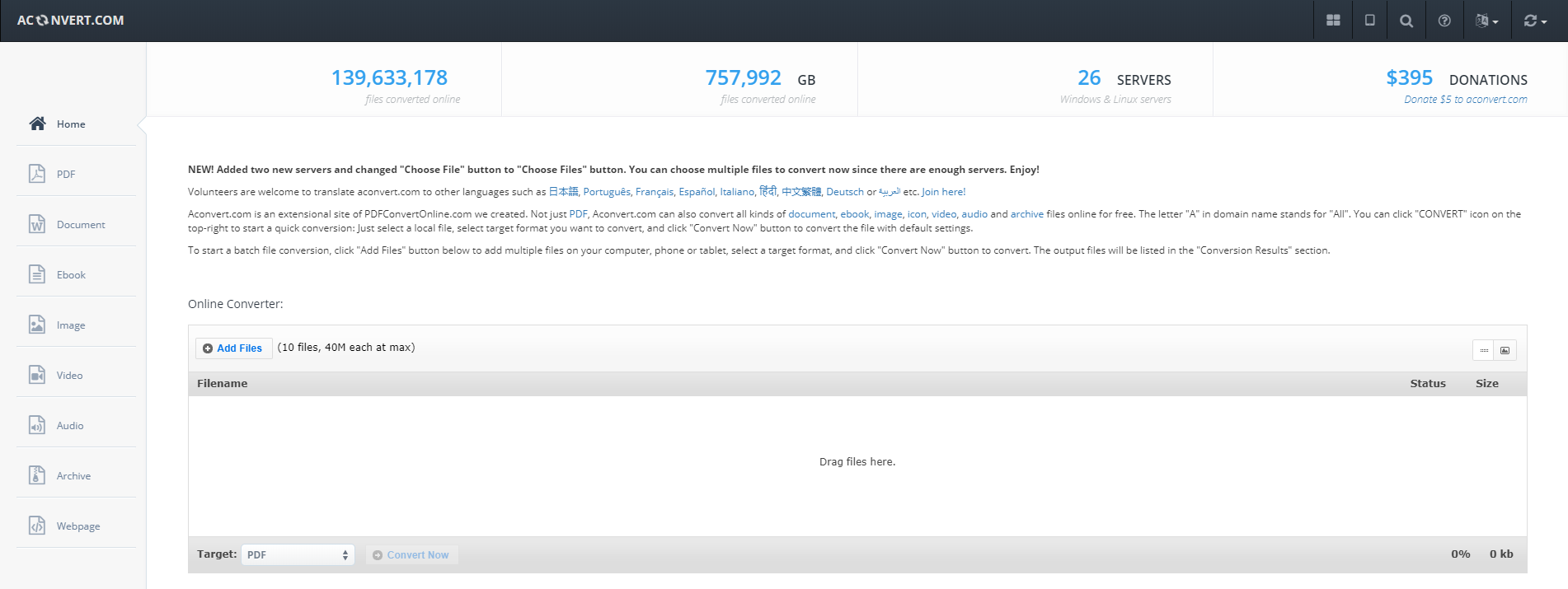Screen dimensions: 1568x589
Task: Expand the language translation dropdown
Action: coord(1486,21)
